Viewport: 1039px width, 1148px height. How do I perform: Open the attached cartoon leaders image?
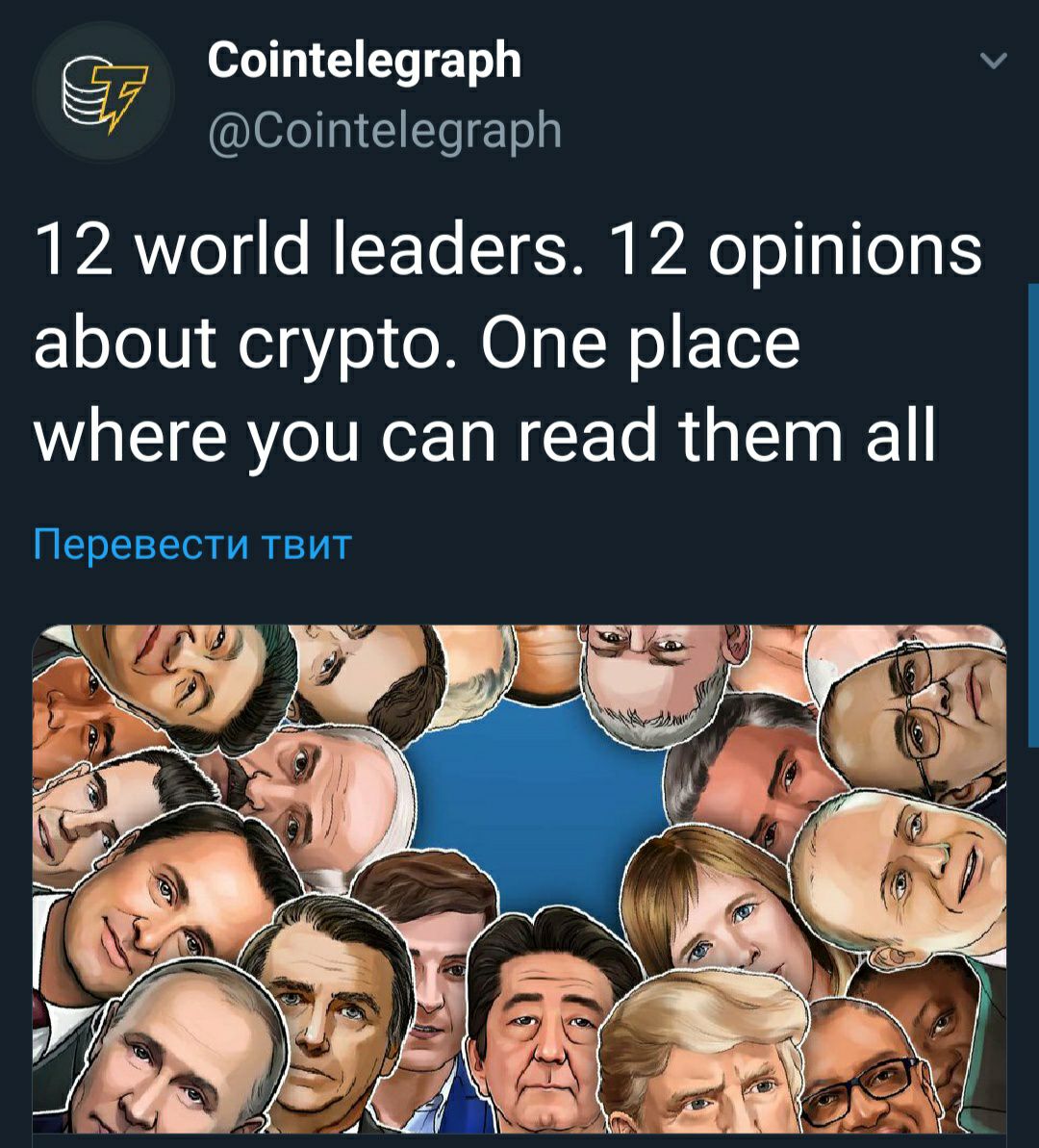[519, 880]
